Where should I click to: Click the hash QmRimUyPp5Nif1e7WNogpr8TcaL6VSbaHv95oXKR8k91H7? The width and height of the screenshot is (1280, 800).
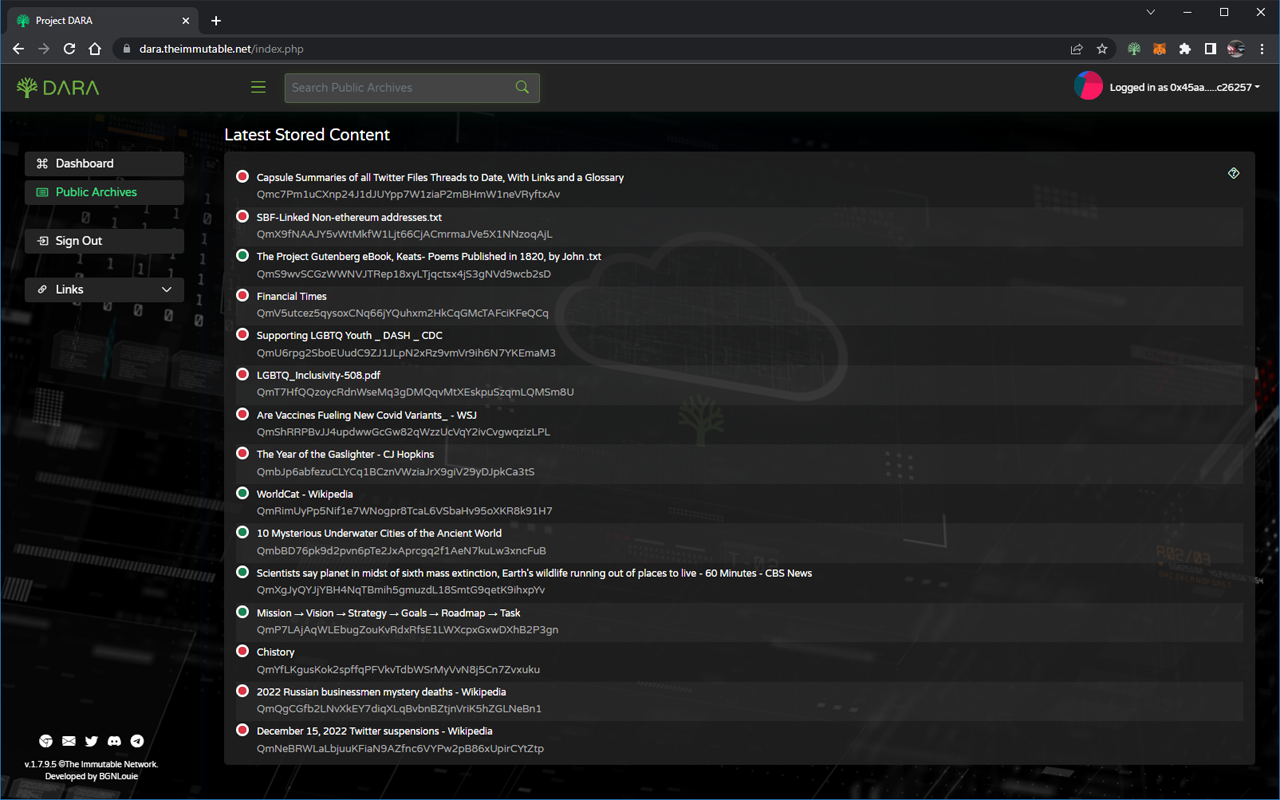point(404,511)
